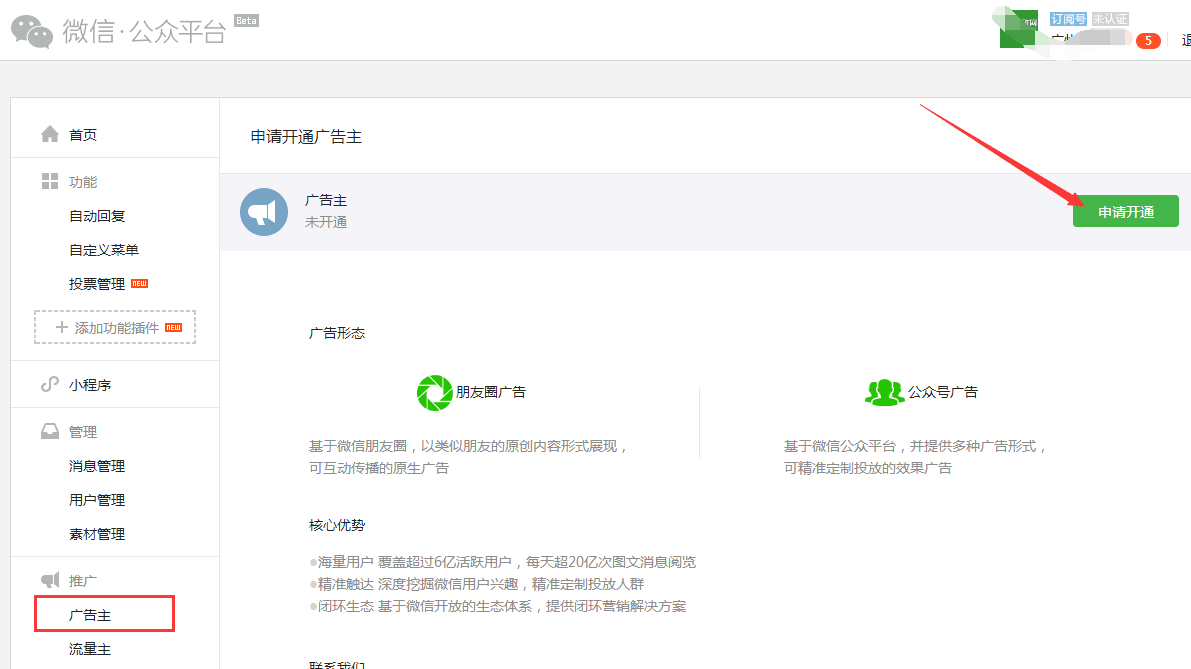The height and width of the screenshot is (669, 1191).
Task: Click the home house icon in sidebar
Action: click(x=50, y=134)
